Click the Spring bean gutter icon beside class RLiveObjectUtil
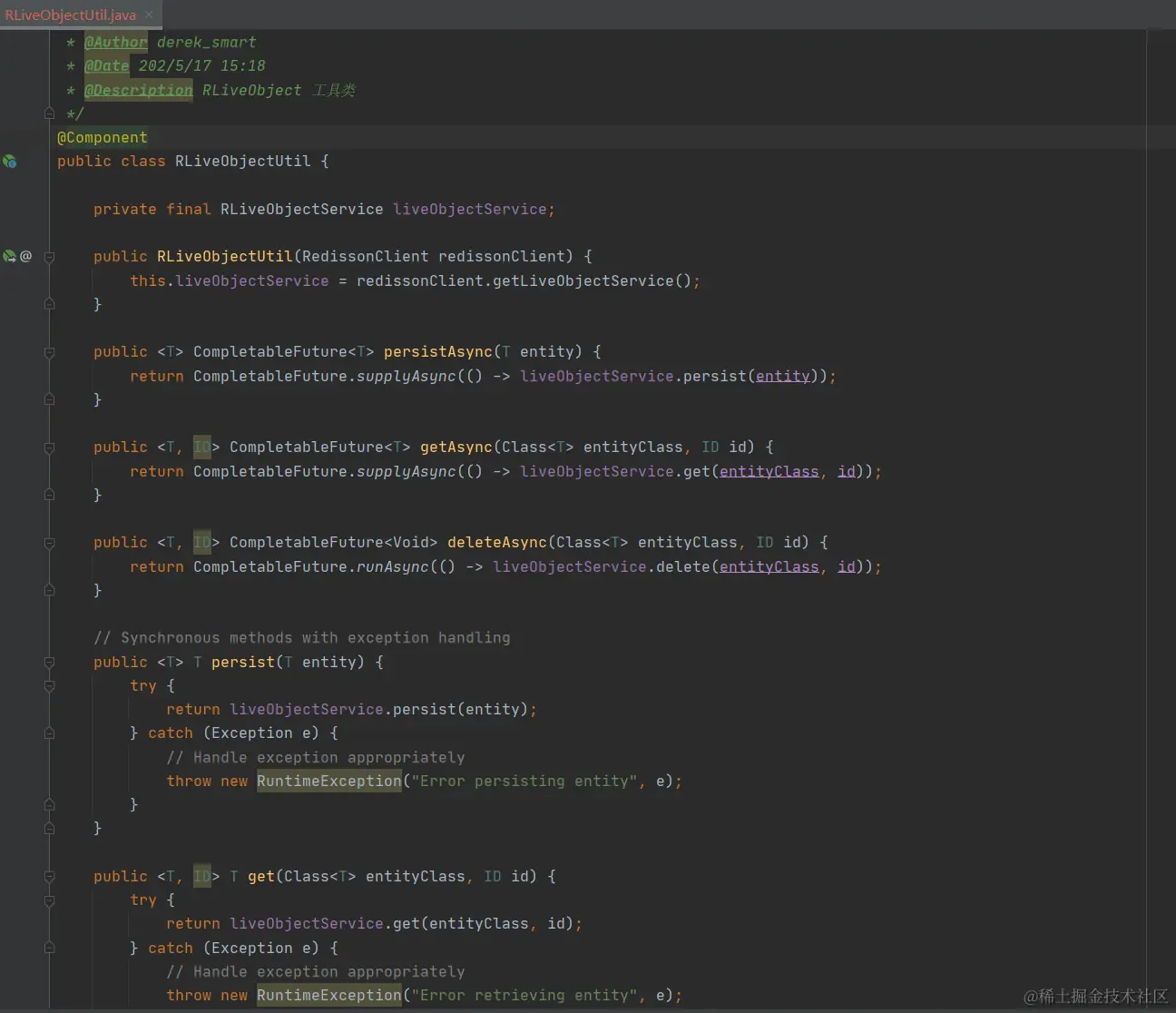Viewport: 1176px width, 1013px height. tap(9, 162)
